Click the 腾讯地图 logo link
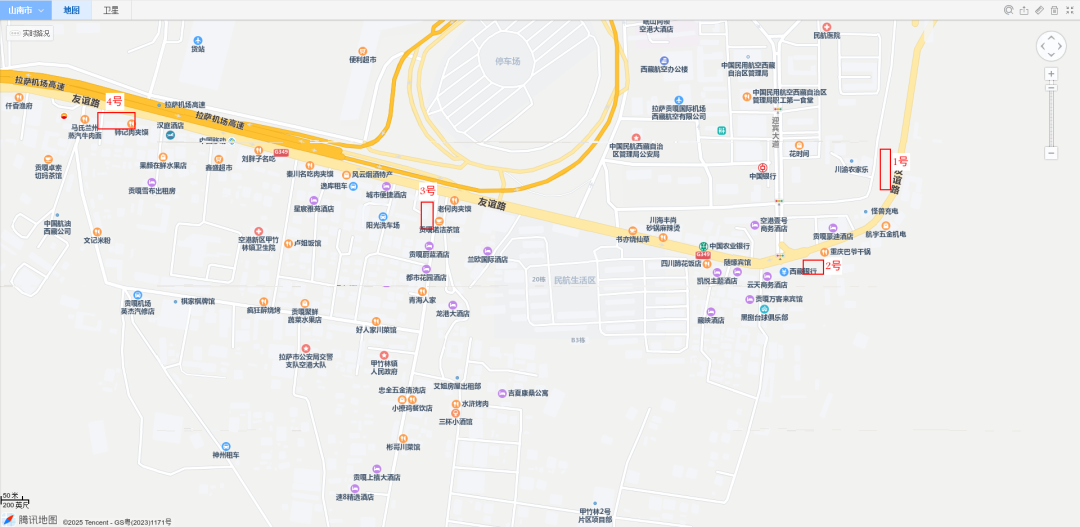This screenshot has height=527, width=1080. coord(30,519)
